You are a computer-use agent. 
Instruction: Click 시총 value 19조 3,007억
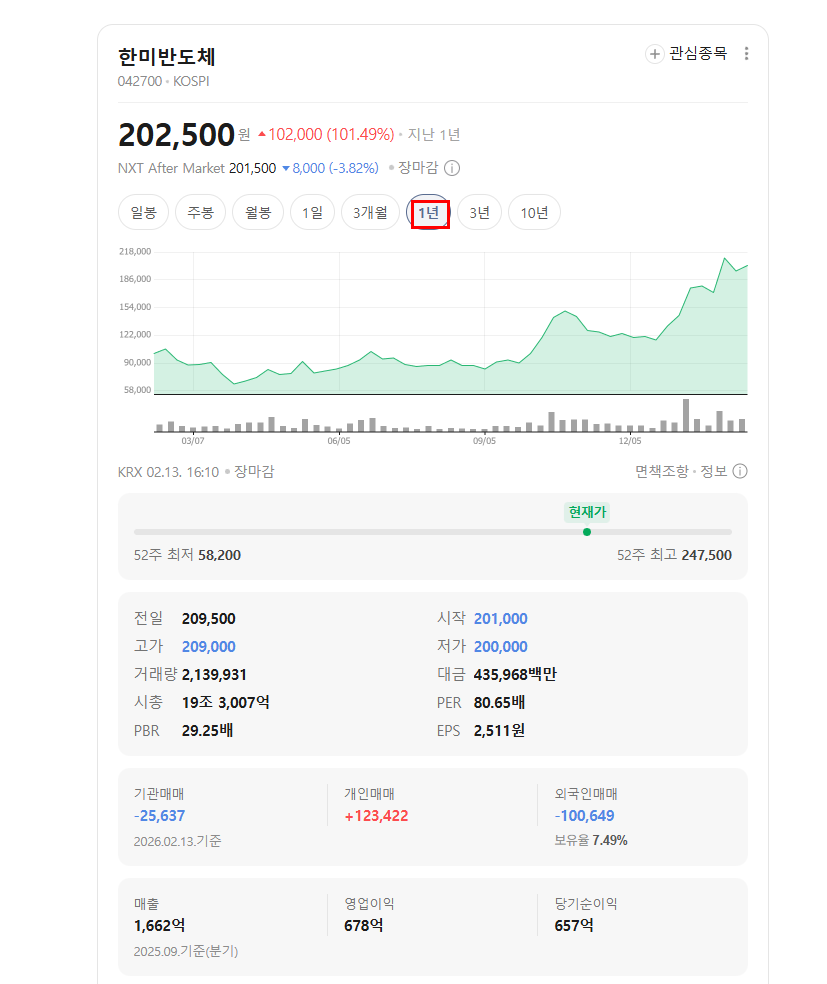click(225, 702)
